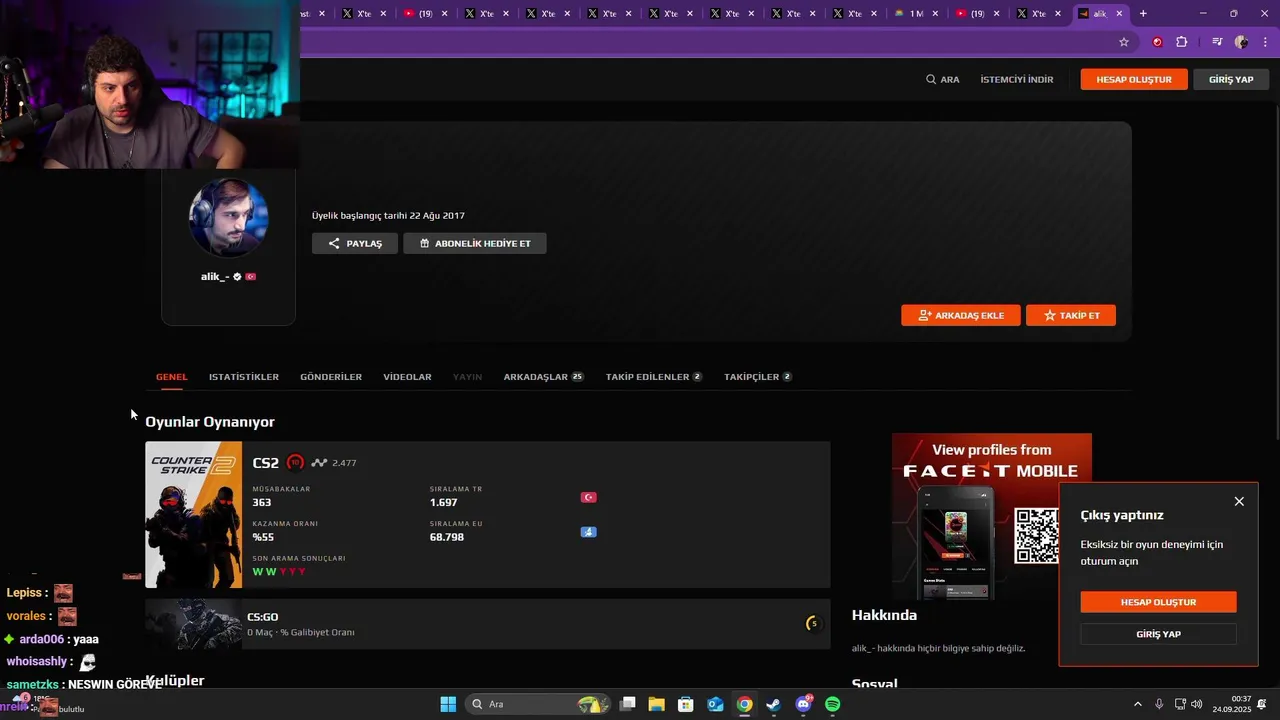Click the verified badge next to alik_-

(x=237, y=276)
